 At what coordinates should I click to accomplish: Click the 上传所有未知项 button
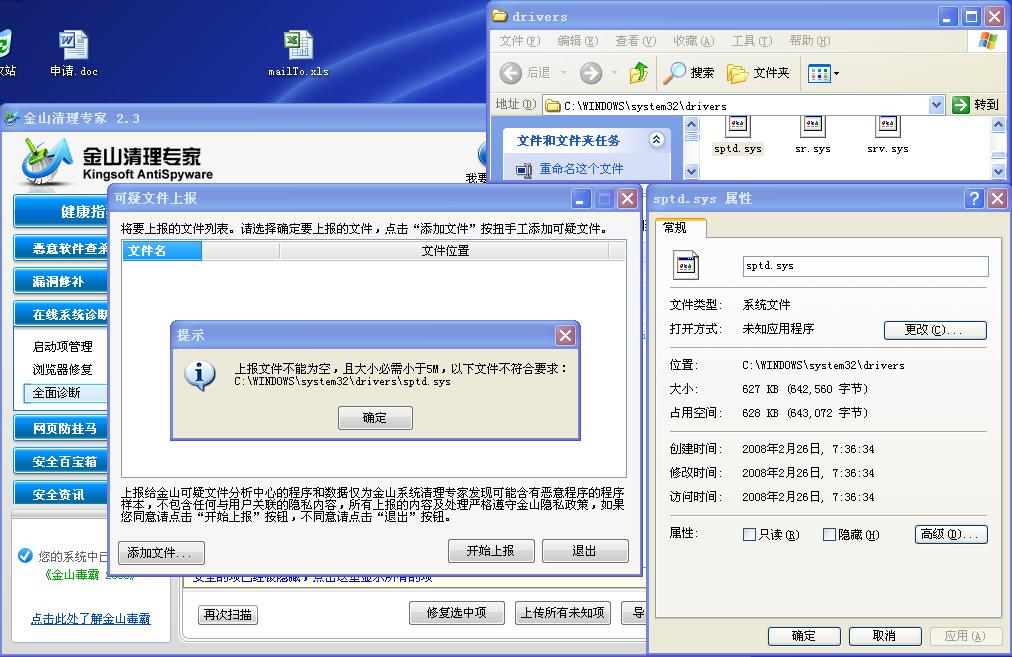[563, 612]
